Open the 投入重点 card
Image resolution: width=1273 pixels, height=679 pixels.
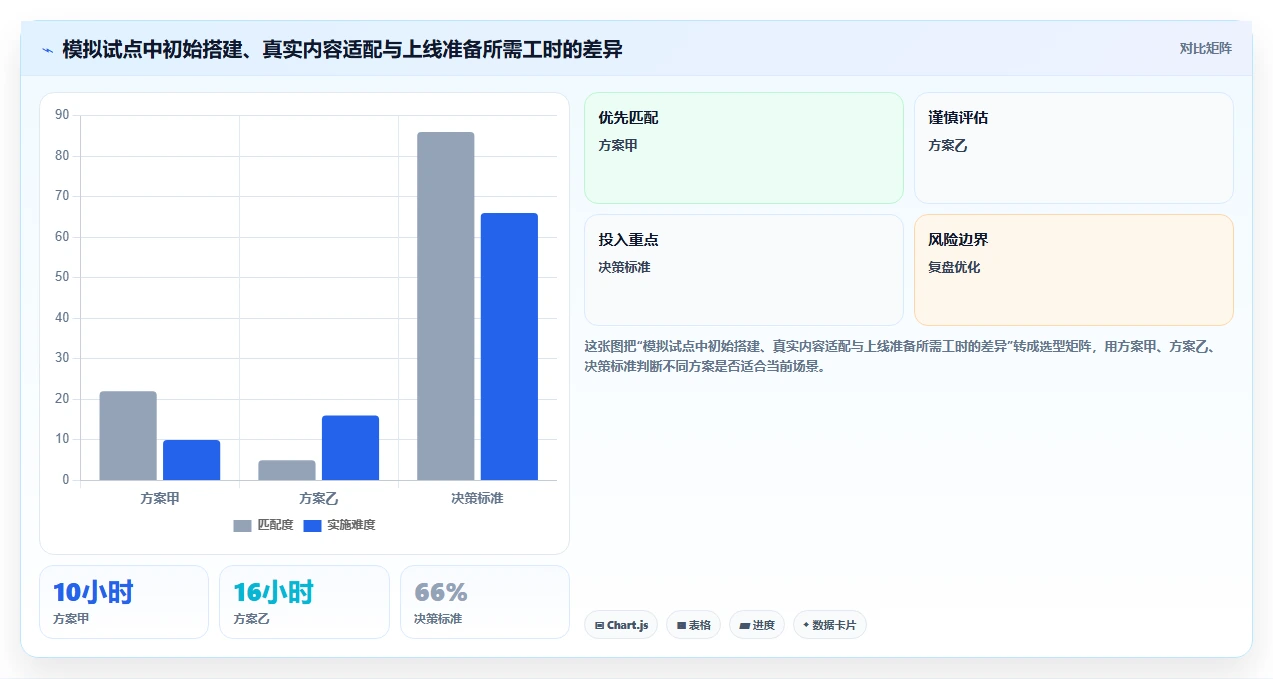[x=743, y=270]
